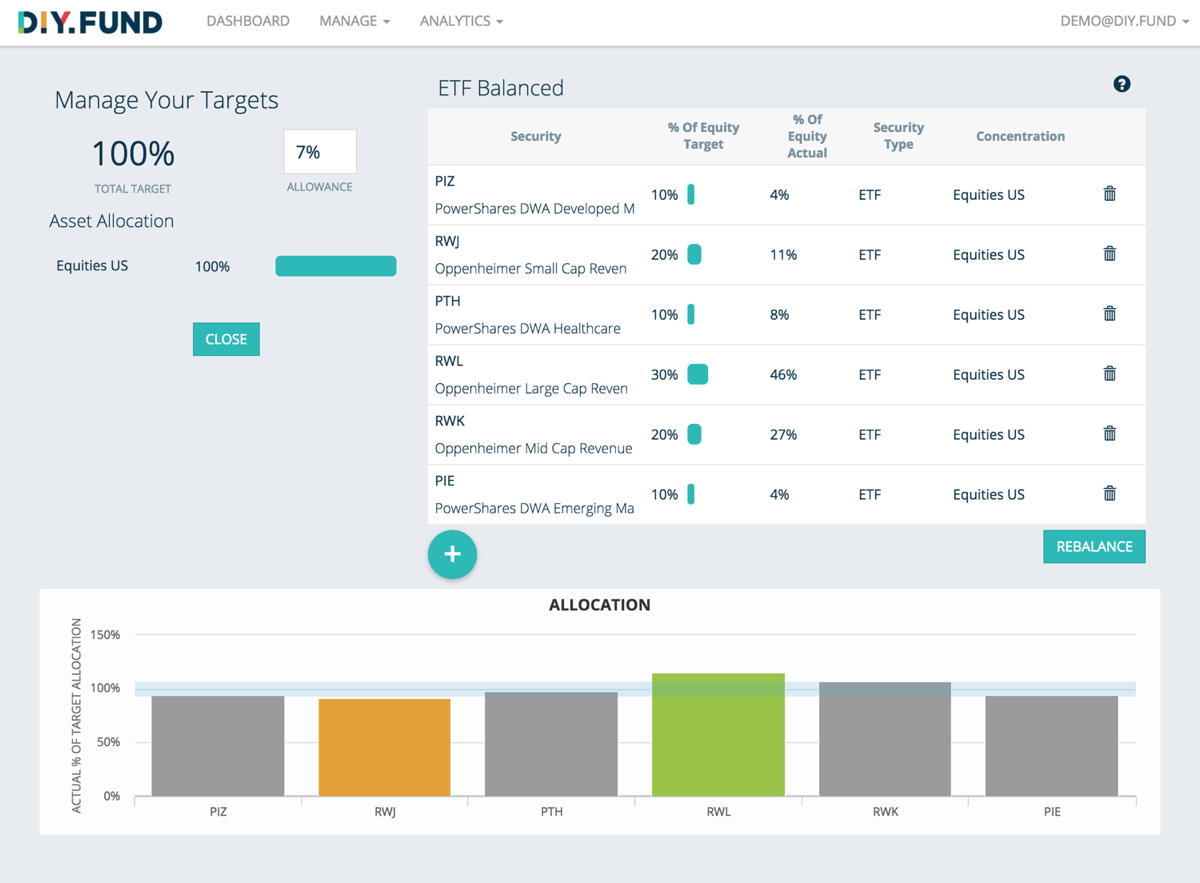The height and width of the screenshot is (883, 1200).
Task: Open the Manage dropdown menu
Action: coord(355,21)
